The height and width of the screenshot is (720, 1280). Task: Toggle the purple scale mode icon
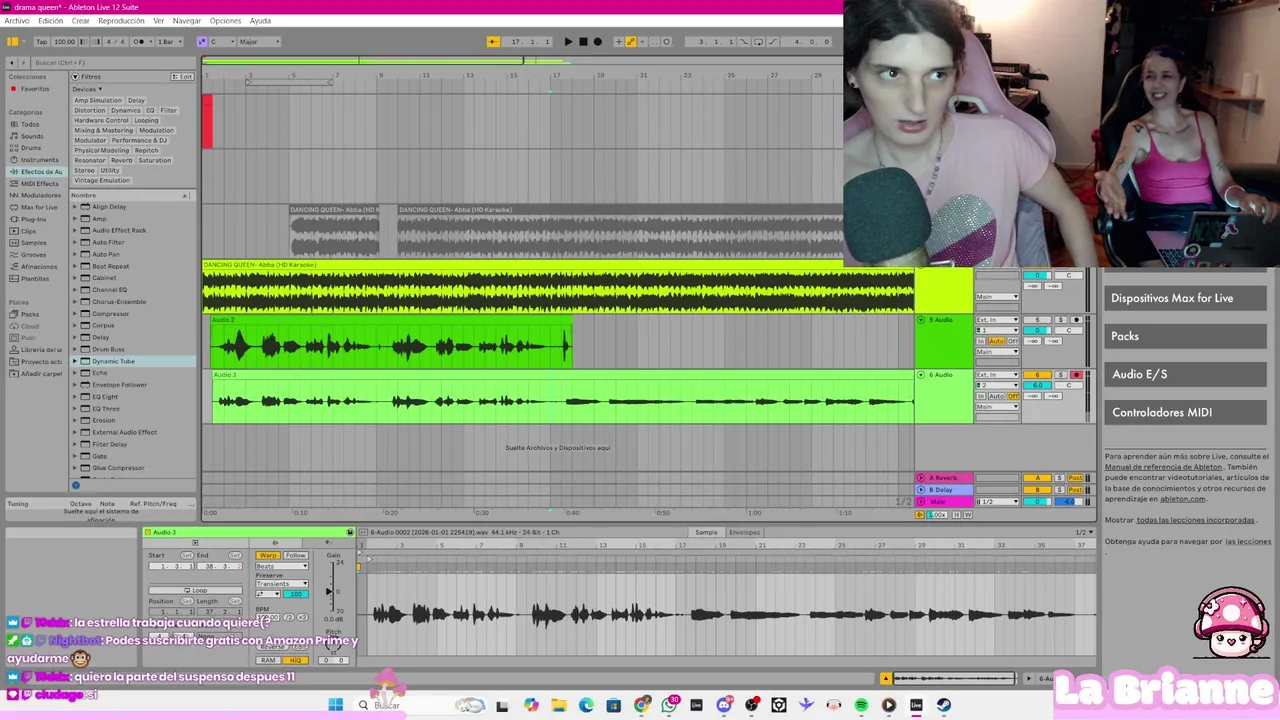click(202, 41)
